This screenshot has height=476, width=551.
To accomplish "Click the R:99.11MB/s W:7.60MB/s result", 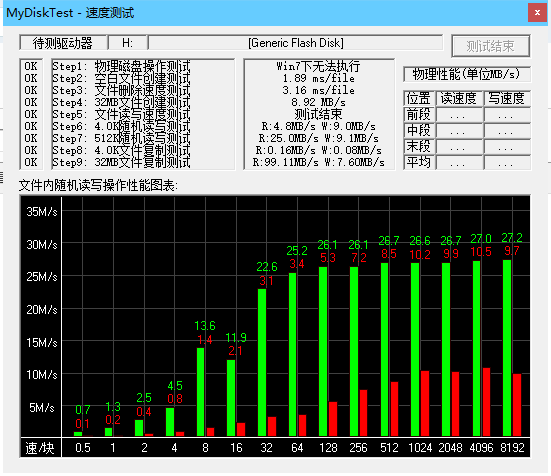I will click(x=318, y=162).
